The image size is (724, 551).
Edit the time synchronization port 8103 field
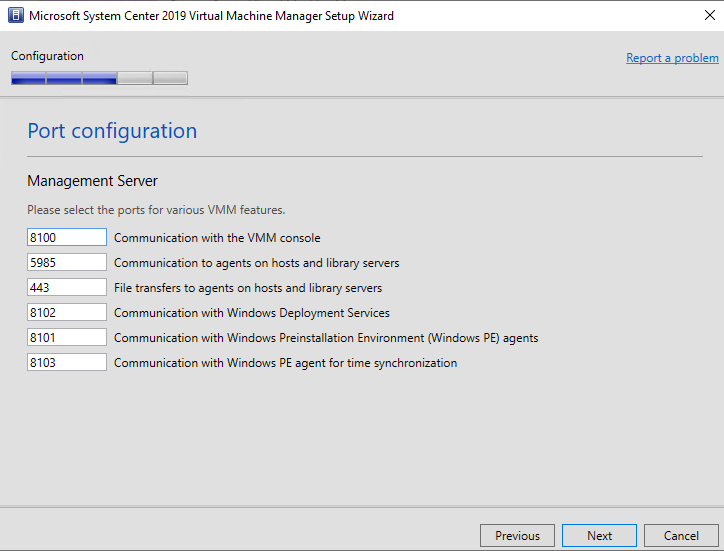pos(67,362)
